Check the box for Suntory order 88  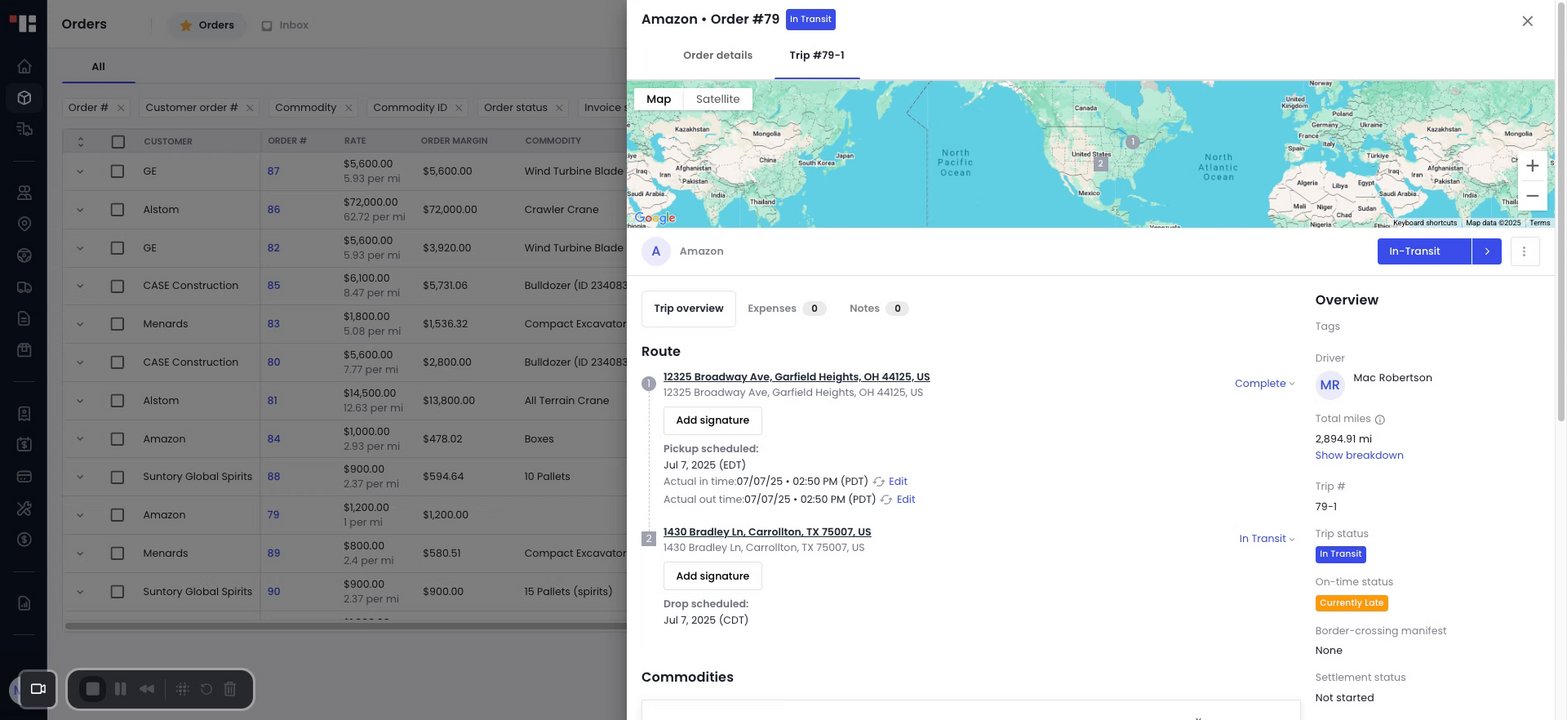point(118,477)
